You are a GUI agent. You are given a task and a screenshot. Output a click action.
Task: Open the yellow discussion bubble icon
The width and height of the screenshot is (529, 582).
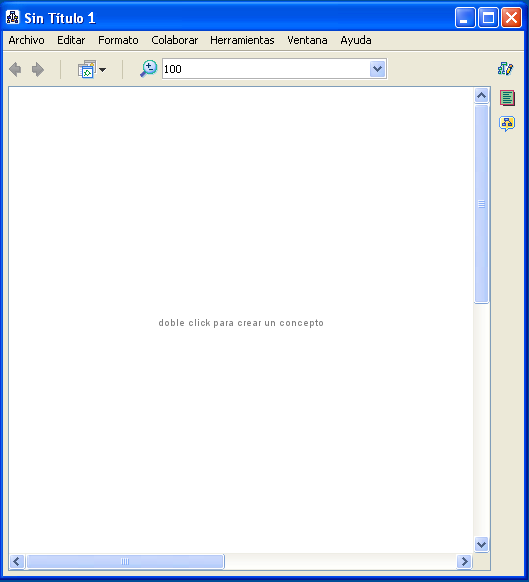coord(507,124)
